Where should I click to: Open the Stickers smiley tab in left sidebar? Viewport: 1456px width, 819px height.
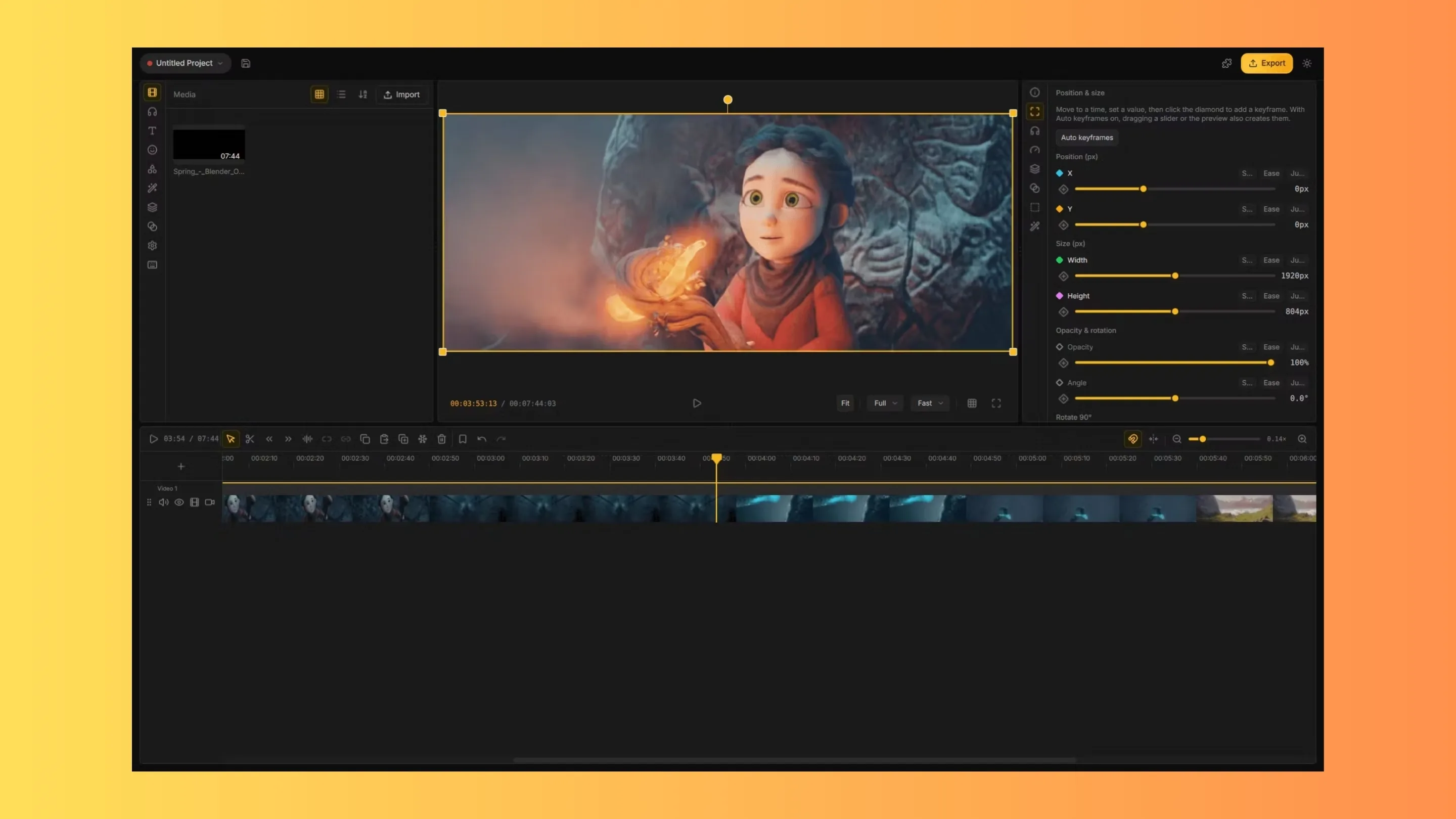point(152,150)
